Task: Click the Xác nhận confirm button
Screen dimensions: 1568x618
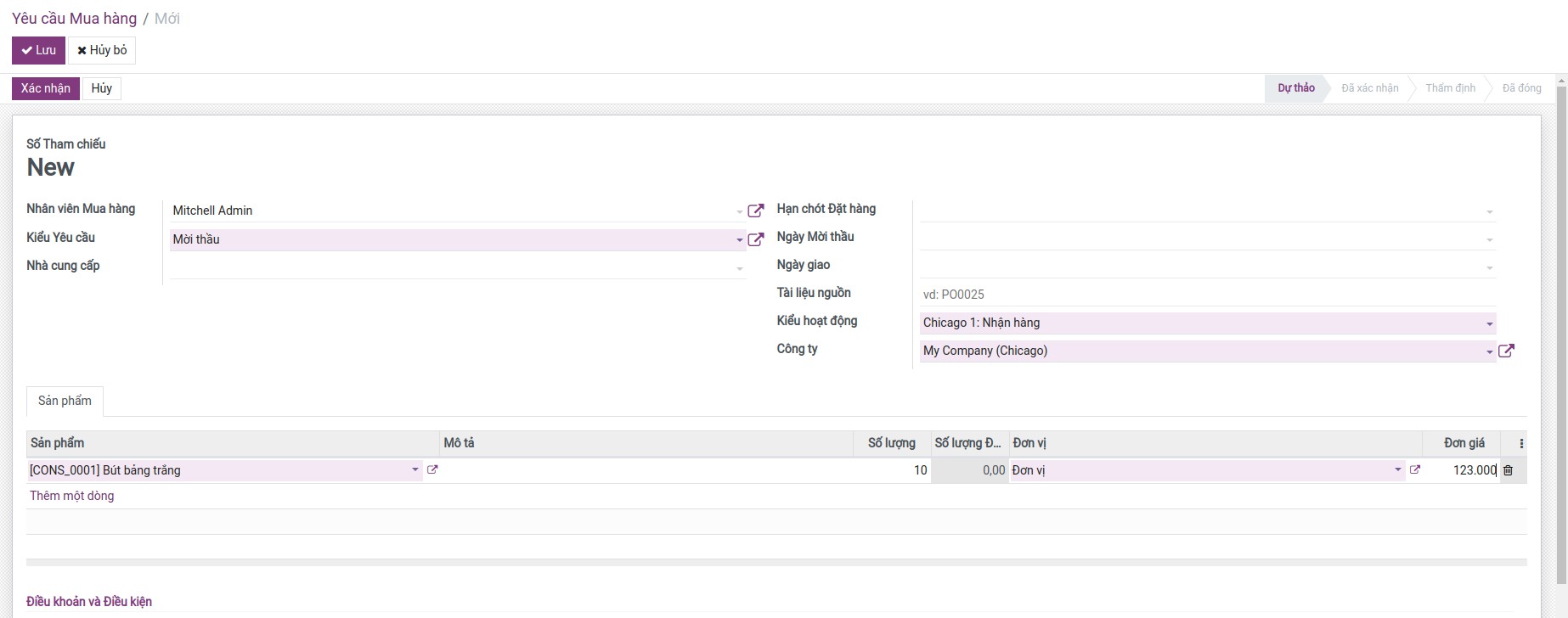Action: click(46, 88)
